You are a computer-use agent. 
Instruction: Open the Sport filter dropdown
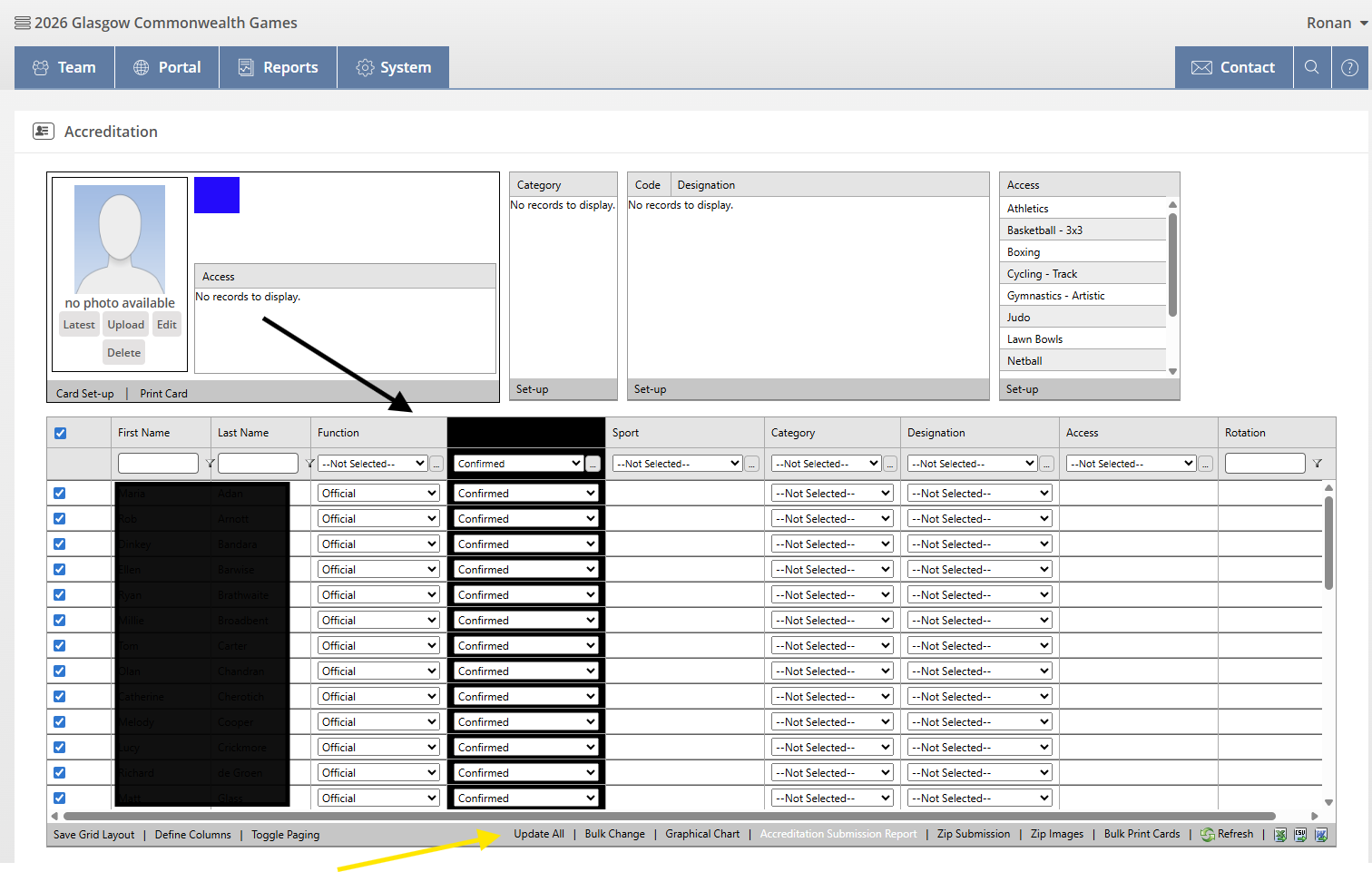click(678, 464)
